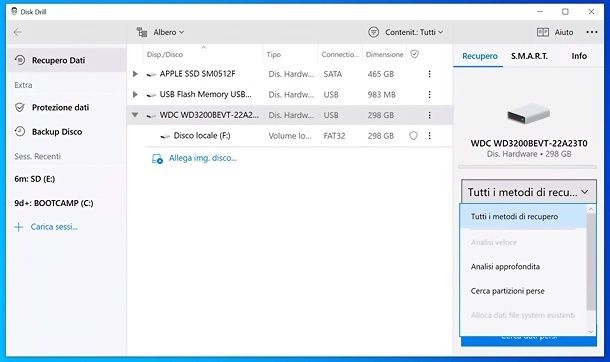
Task: Go back with the arrow icon
Action: click(x=18, y=32)
